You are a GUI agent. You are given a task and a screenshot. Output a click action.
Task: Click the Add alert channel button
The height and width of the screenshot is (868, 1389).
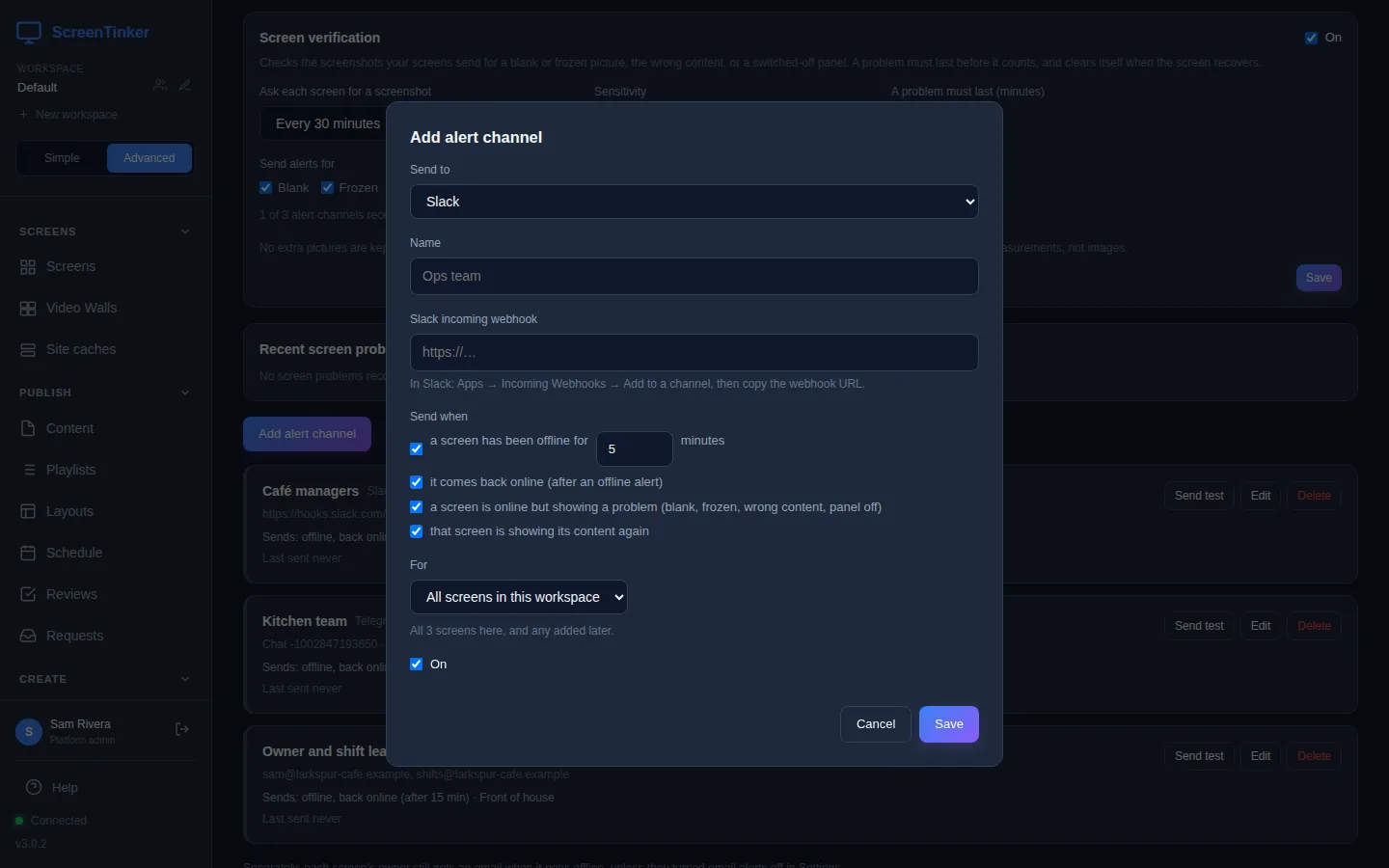(307, 434)
